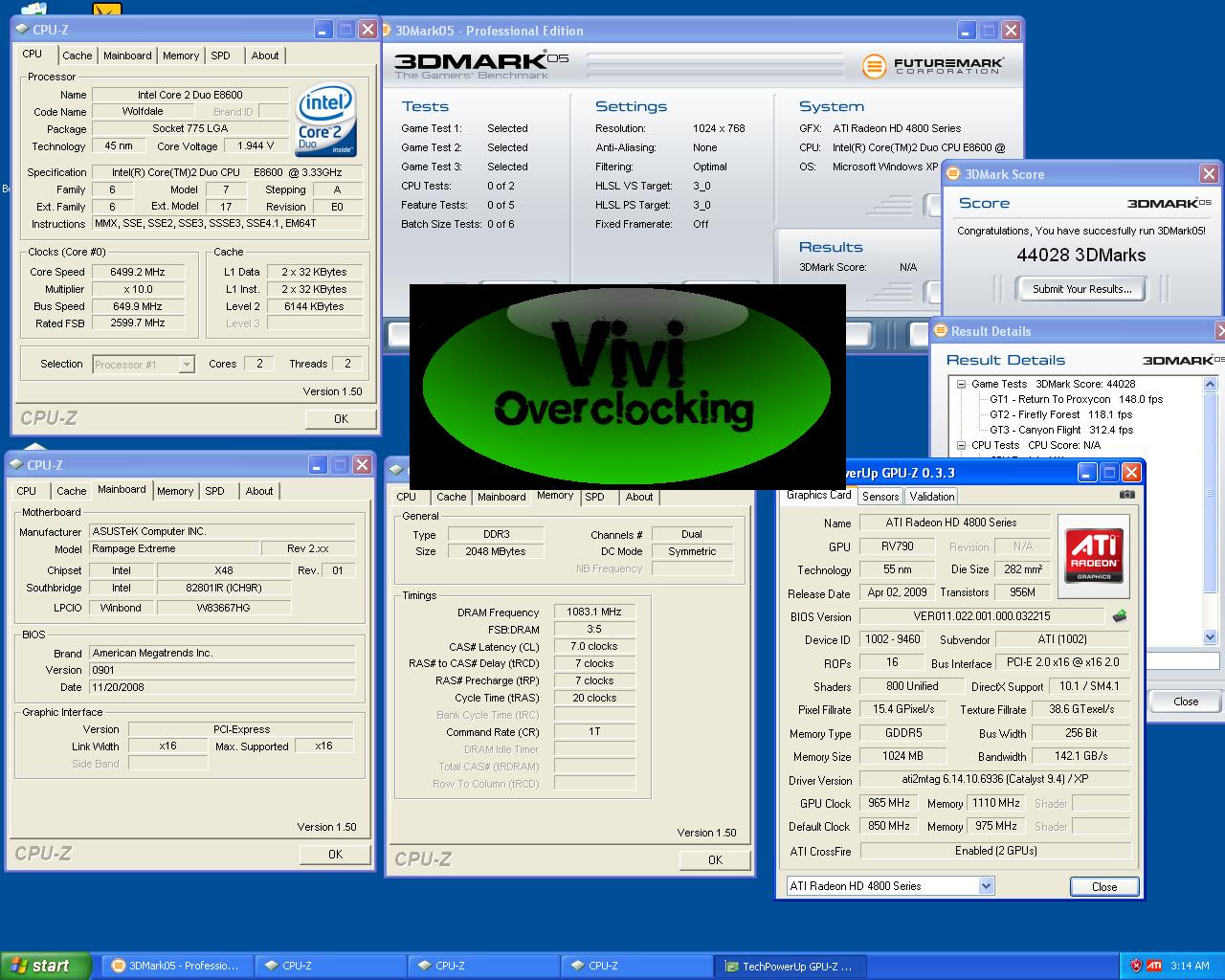
Task: Click the BIOS Version field in GPU-Z
Action: [982, 616]
